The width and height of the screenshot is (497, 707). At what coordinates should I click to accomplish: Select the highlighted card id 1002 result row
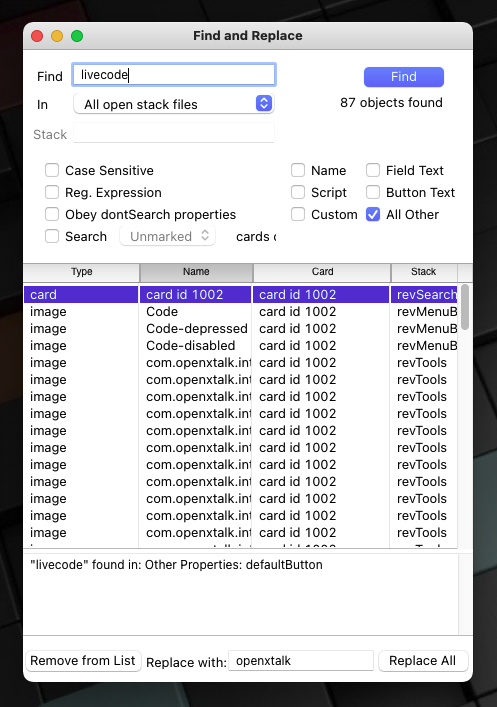pyautogui.click(x=240, y=294)
